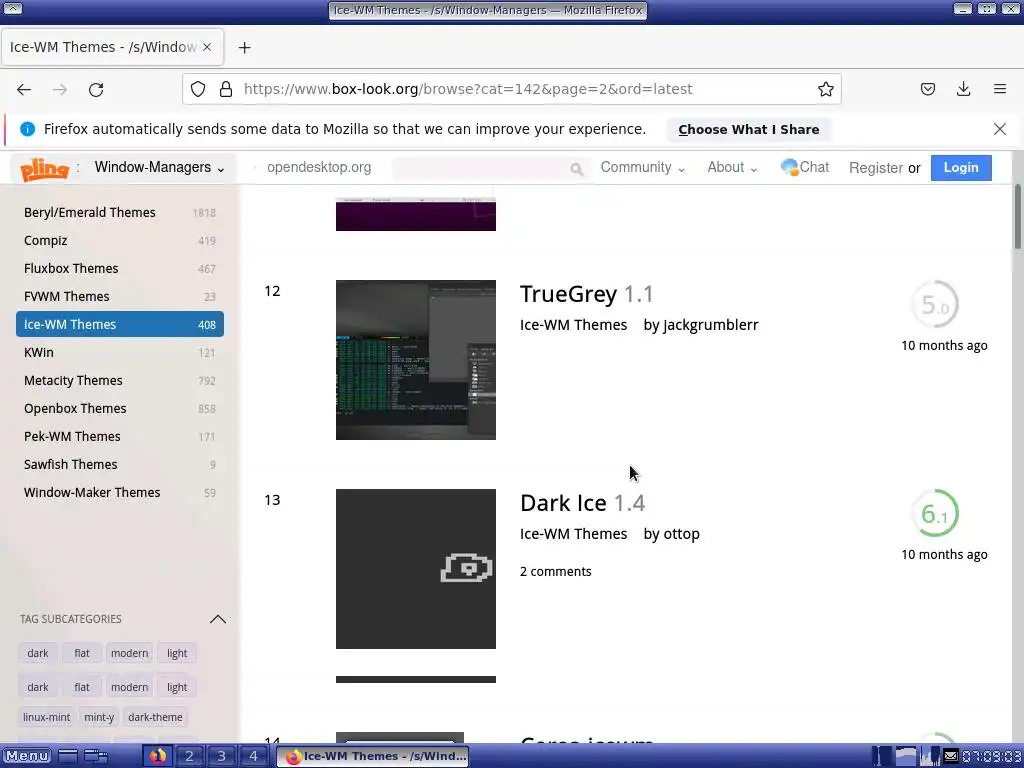Screen dimensions: 1024x768
Task: Open the Window-Managers category dropdown
Action: pyautogui.click(x=160, y=167)
